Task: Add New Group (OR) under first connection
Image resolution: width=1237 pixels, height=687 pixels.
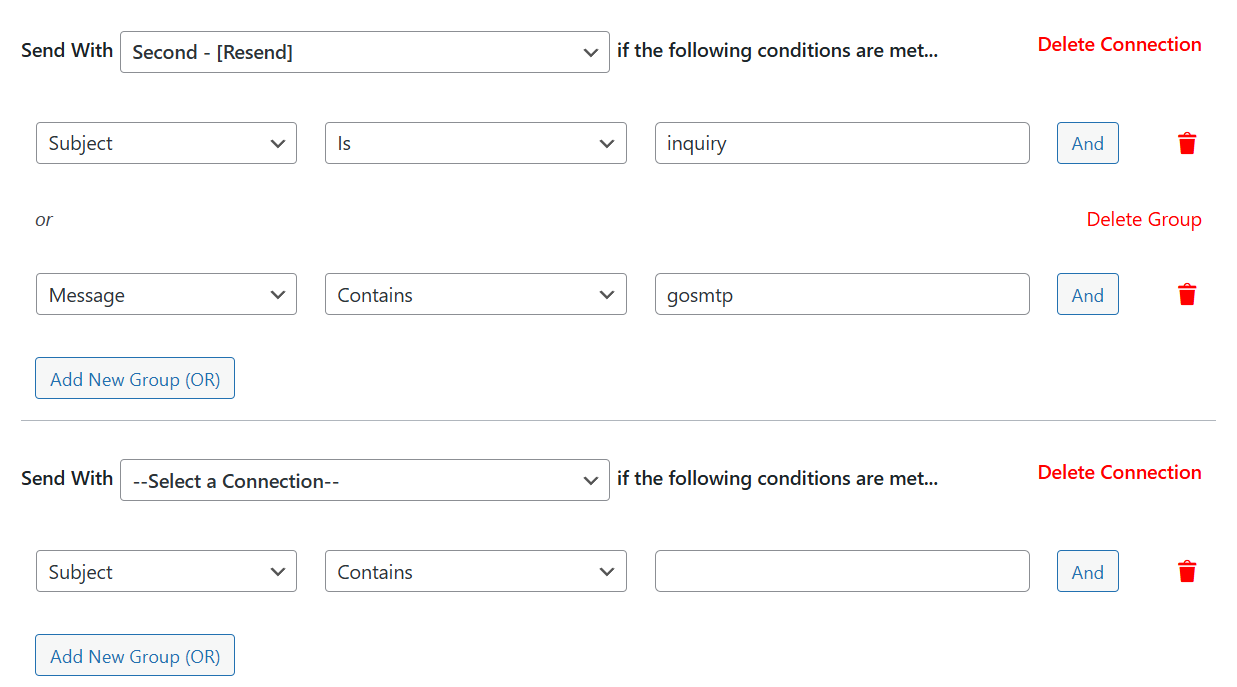Action: pyautogui.click(x=135, y=378)
